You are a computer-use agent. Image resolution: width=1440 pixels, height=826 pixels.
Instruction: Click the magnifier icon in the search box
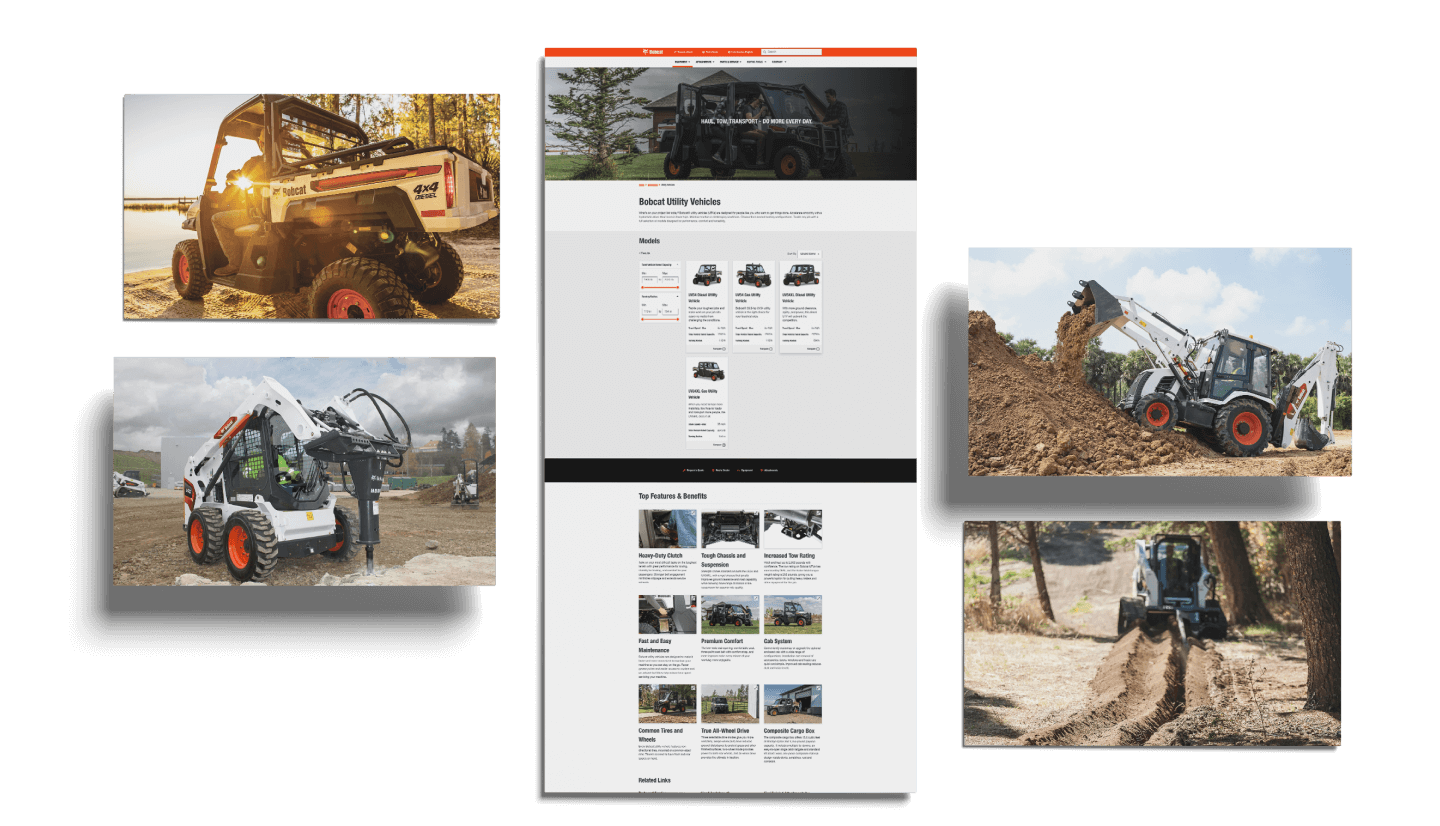click(764, 52)
